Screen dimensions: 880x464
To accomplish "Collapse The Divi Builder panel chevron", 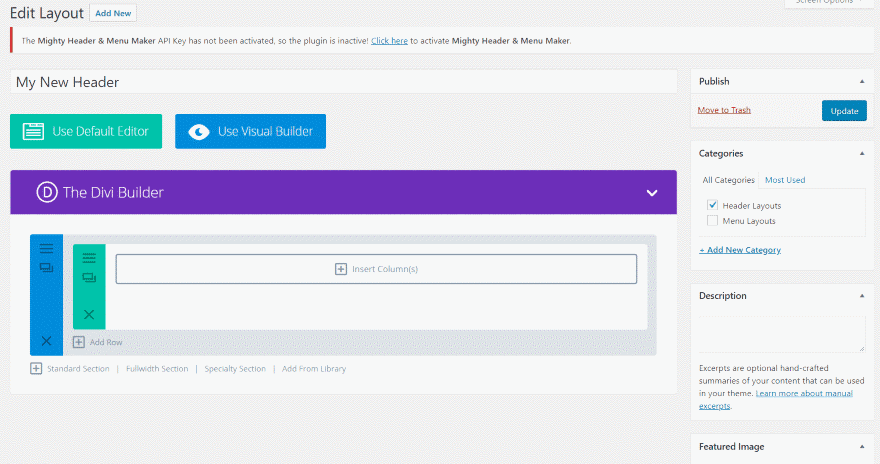I will pyautogui.click(x=652, y=192).
